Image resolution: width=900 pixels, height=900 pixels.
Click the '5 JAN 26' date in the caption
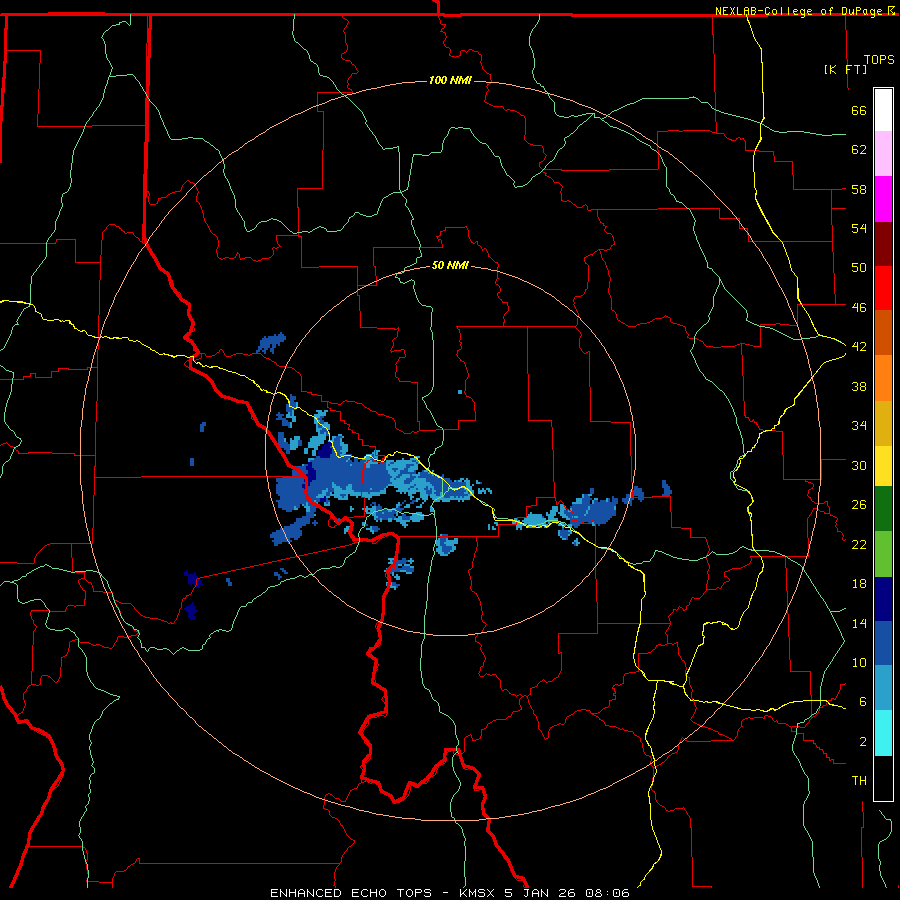point(540,893)
